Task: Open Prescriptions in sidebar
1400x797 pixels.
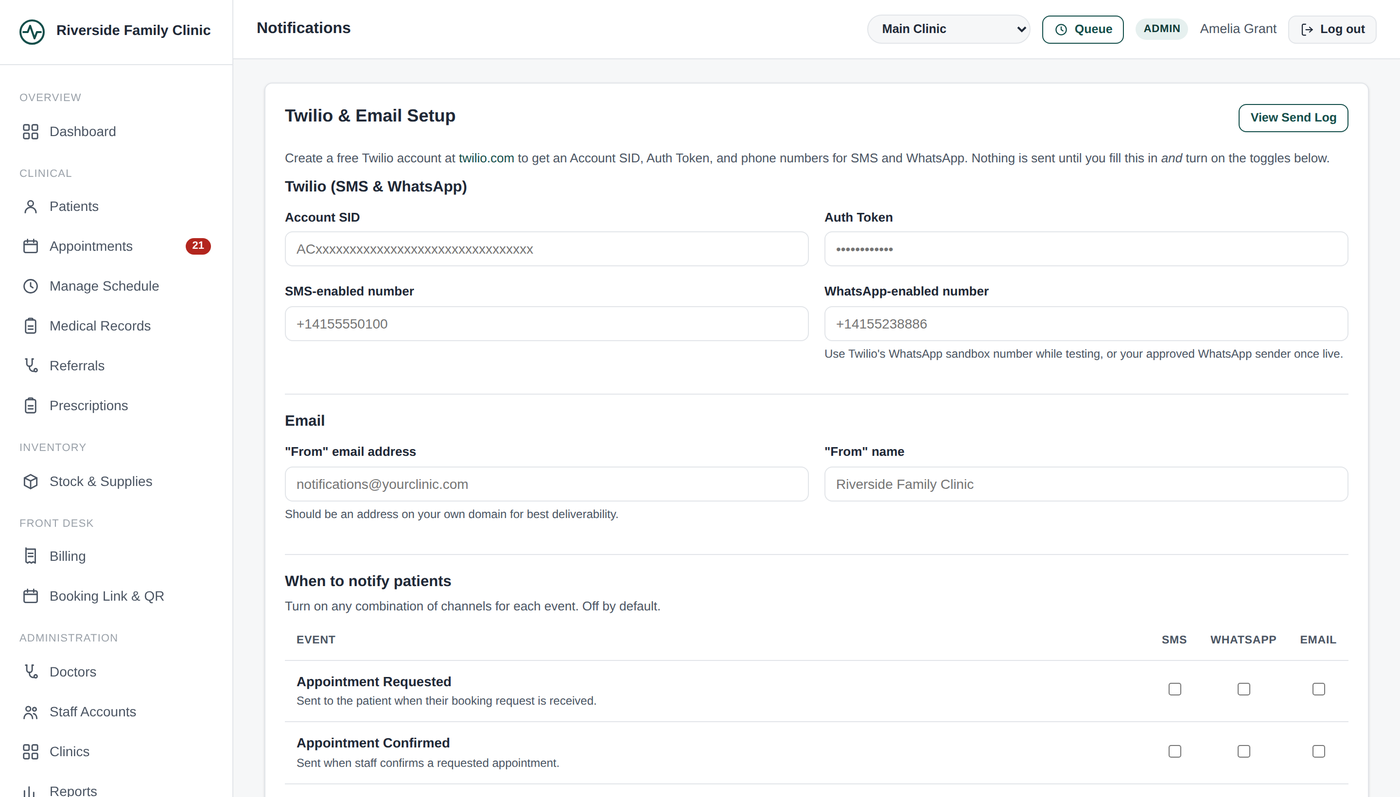Action: tap(116, 406)
